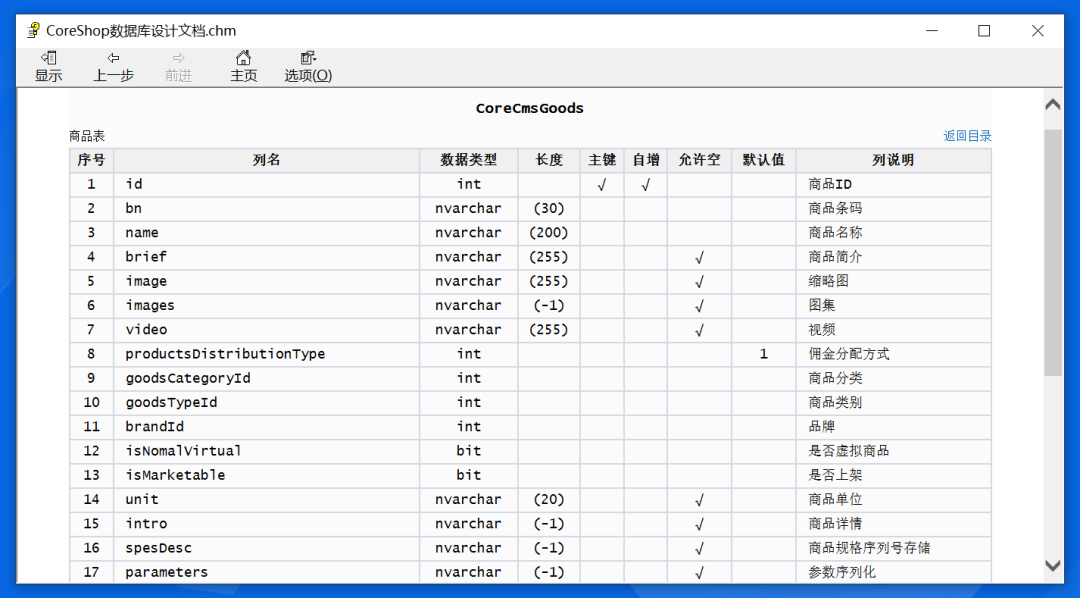
Task: Click the auto-increment checkmark in the id row
Action: point(646,185)
